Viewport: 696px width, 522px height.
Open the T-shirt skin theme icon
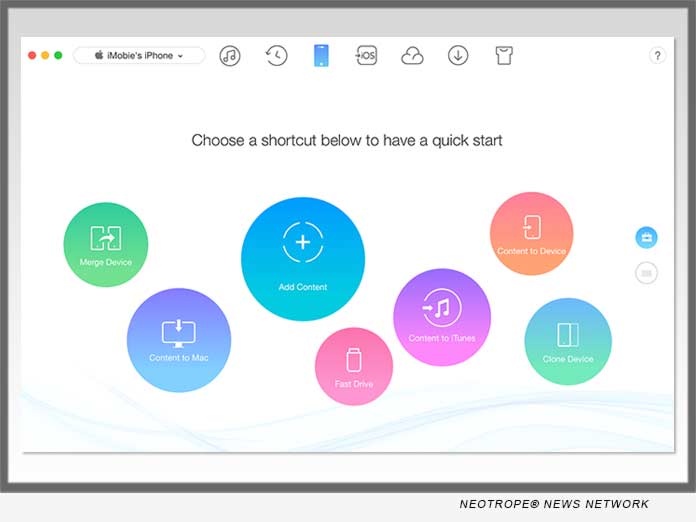504,55
